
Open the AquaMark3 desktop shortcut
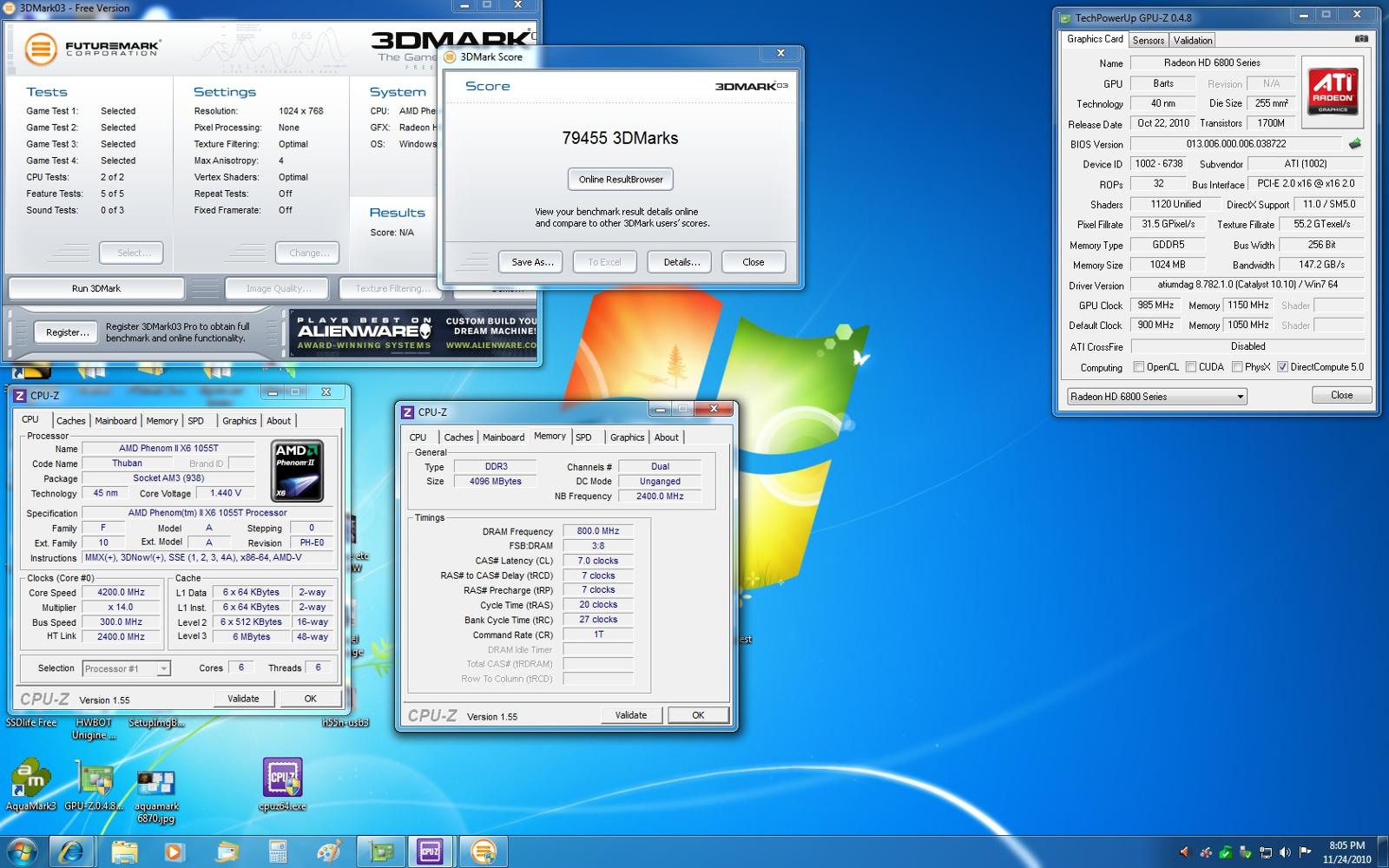coord(31,786)
